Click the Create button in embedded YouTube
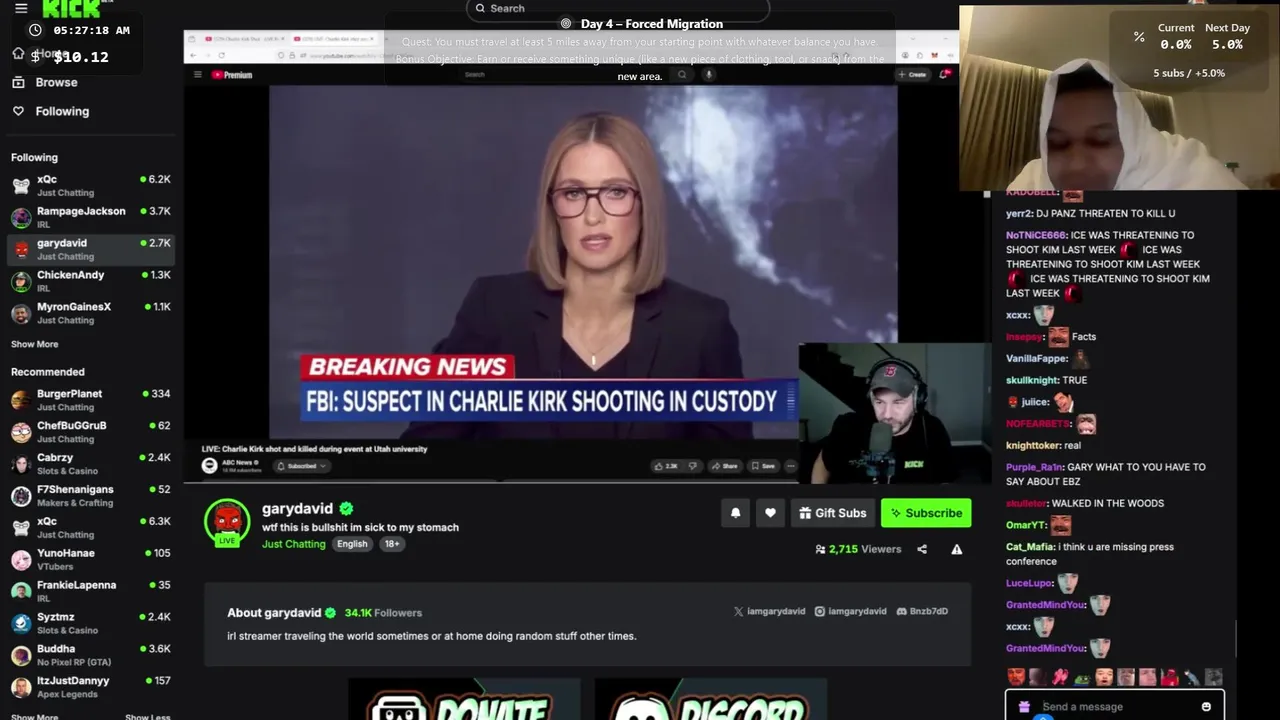The width and height of the screenshot is (1280, 720). (913, 75)
